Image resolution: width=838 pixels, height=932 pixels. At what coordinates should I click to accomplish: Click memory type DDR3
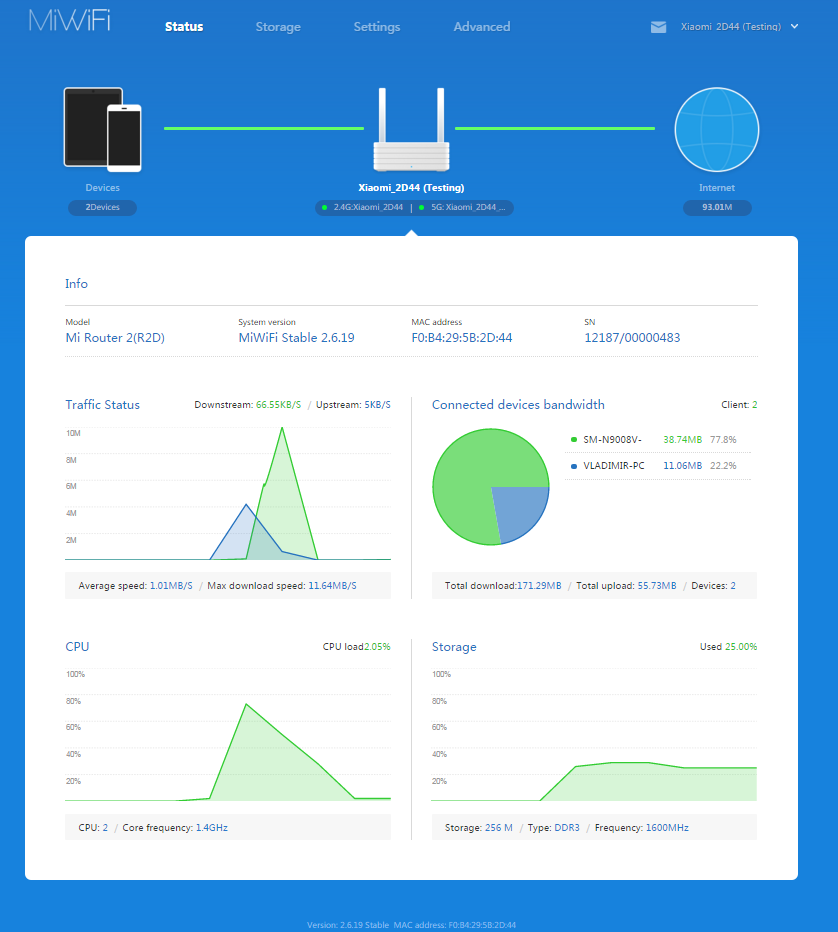coord(567,828)
